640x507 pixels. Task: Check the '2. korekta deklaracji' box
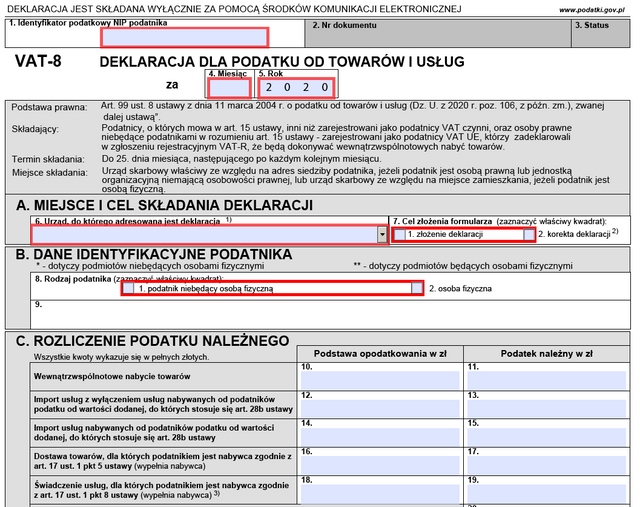tap(529, 235)
